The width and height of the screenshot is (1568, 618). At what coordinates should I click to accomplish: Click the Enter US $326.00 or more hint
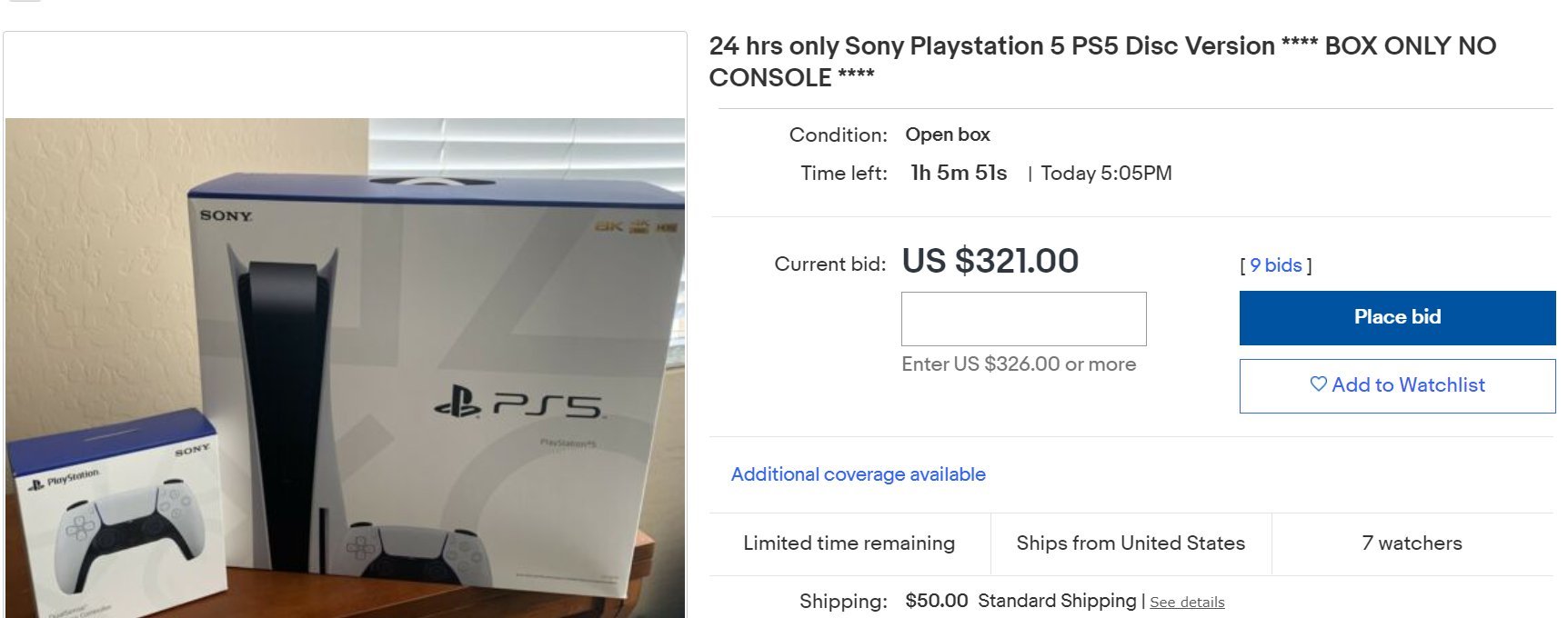coord(1019,364)
